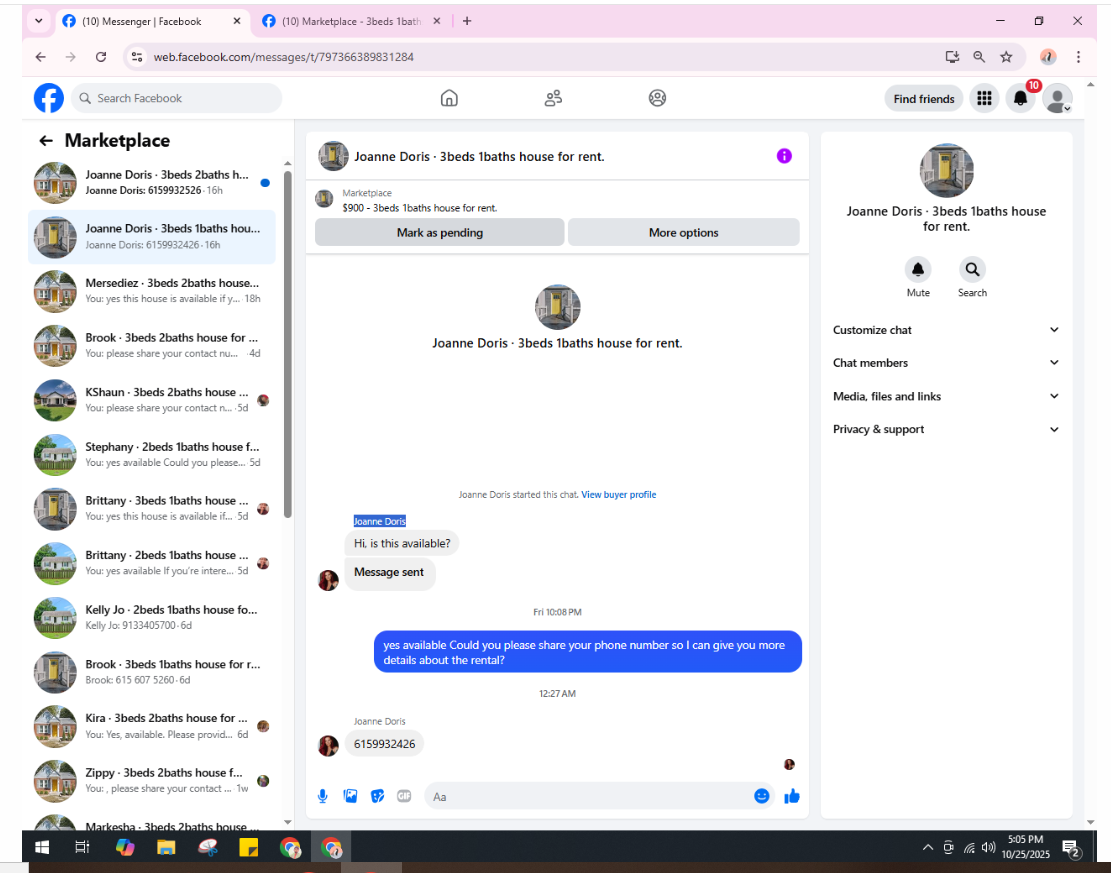Open Brook chat showing 615 607 5260

[152, 672]
